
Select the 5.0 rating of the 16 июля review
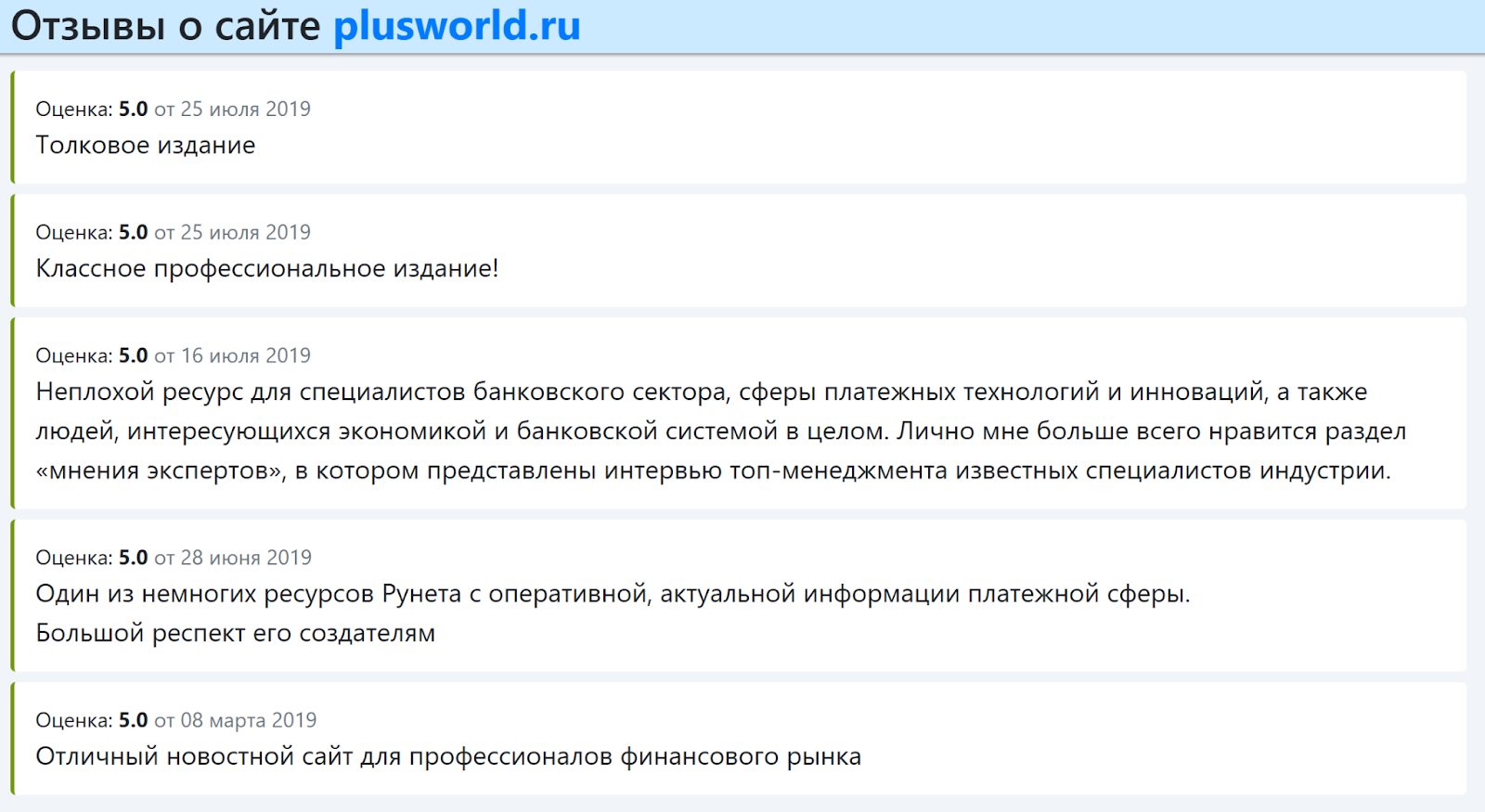coord(133,355)
